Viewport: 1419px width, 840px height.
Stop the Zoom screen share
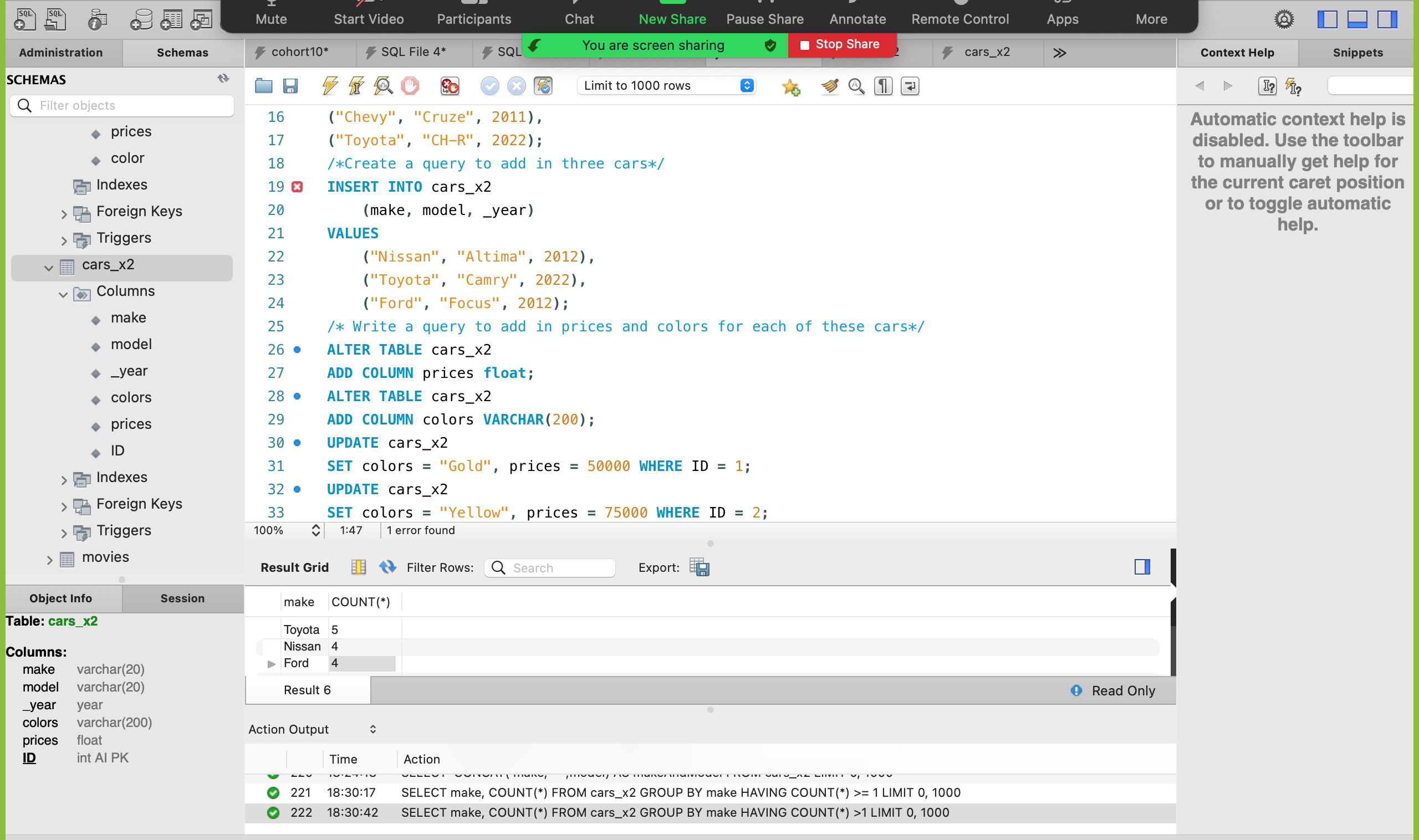click(x=841, y=44)
